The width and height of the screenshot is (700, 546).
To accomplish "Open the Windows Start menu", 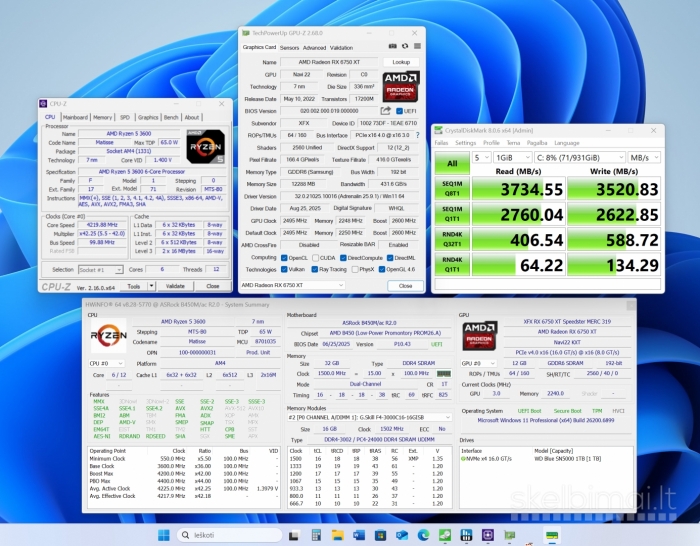I will click(x=164, y=535).
